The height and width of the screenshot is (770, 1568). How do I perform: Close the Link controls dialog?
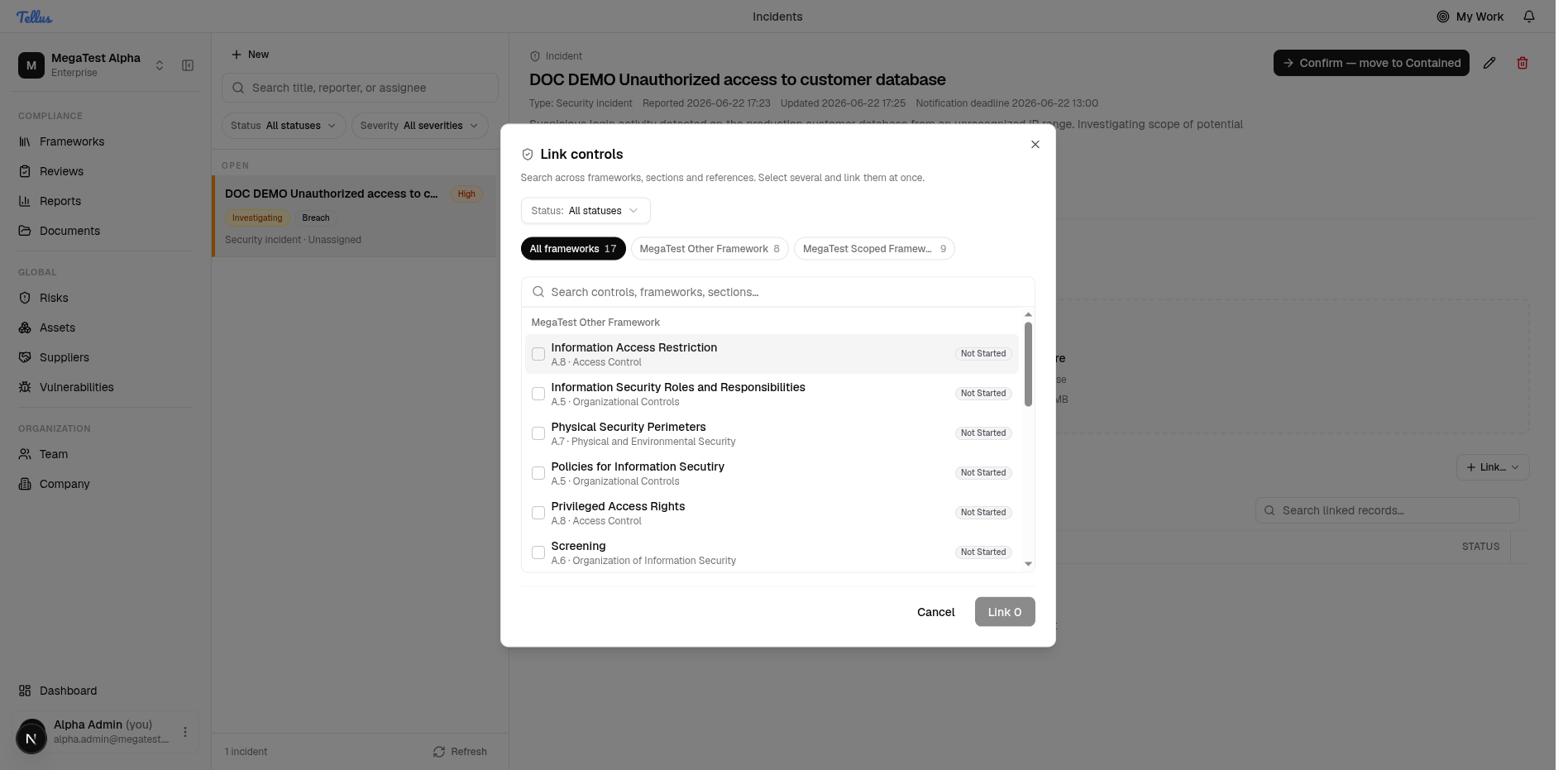1035,145
